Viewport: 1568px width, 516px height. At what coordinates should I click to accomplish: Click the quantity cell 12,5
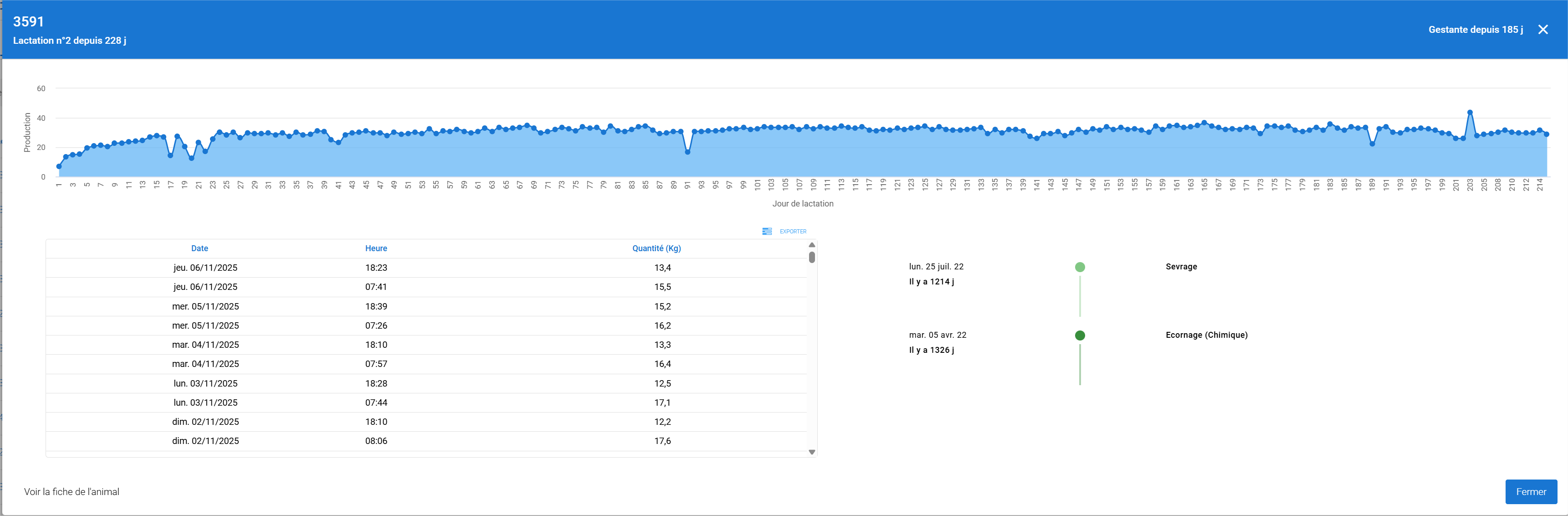coord(662,383)
